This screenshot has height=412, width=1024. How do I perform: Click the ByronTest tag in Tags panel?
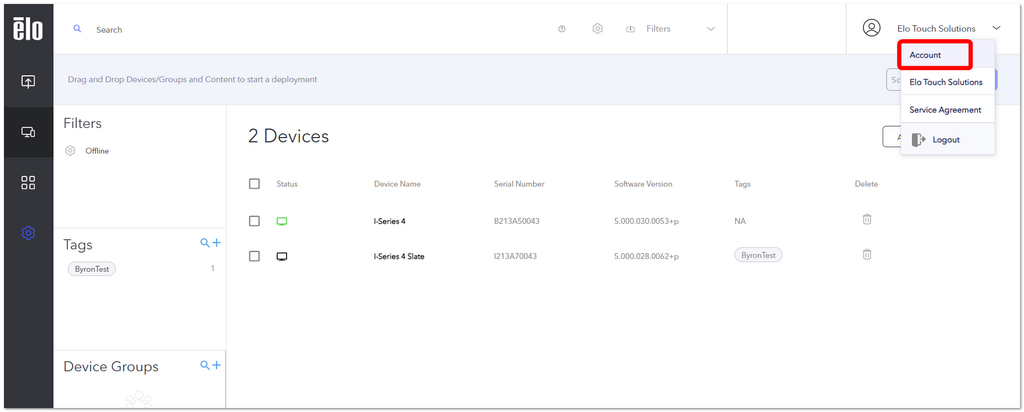point(91,269)
